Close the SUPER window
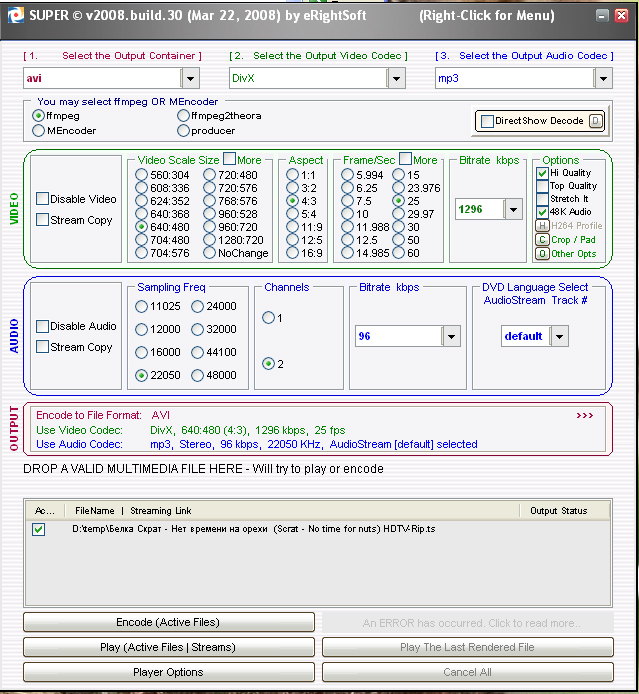This screenshot has width=639, height=694. 621,16
